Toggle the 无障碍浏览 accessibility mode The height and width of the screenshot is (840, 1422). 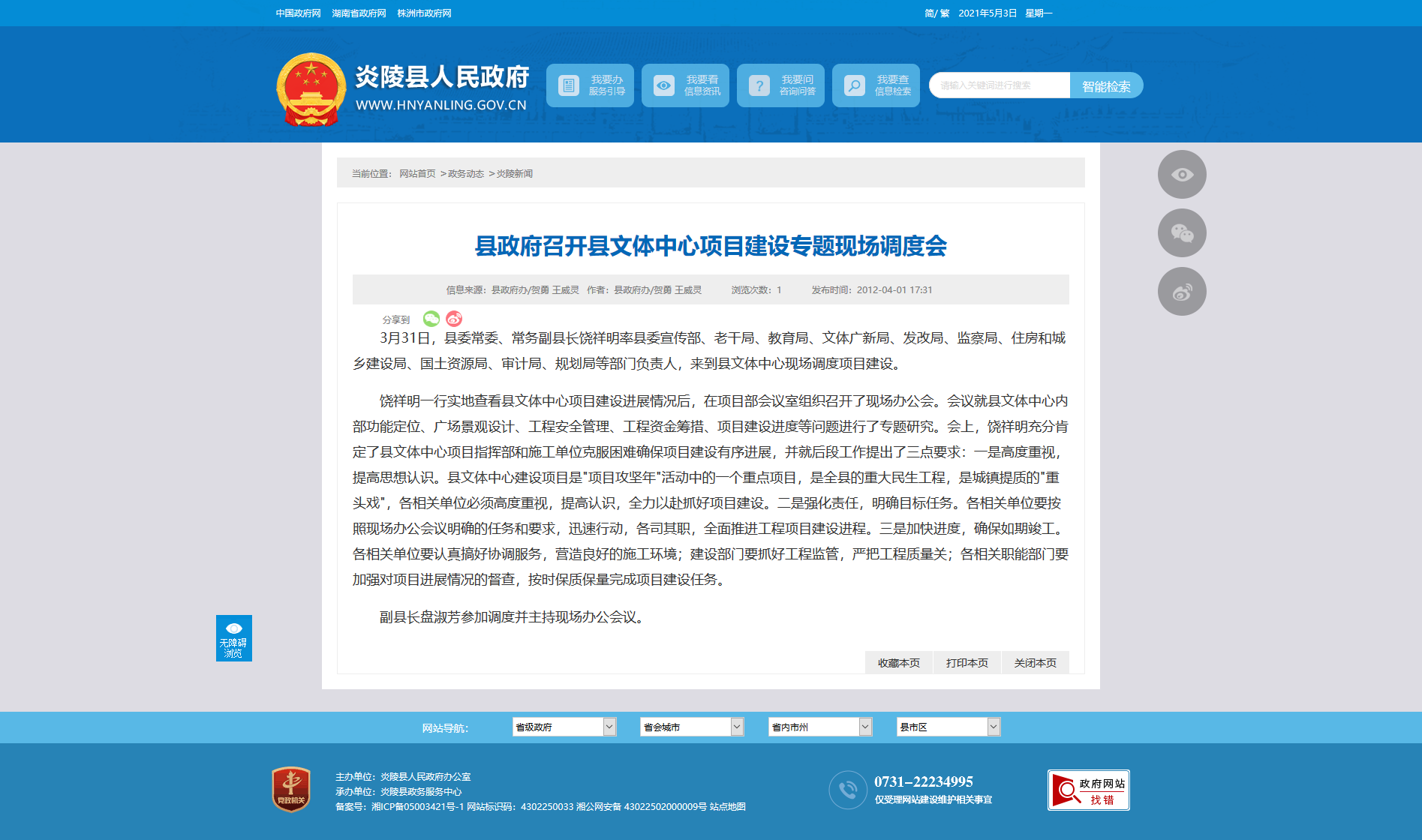(x=234, y=638)
